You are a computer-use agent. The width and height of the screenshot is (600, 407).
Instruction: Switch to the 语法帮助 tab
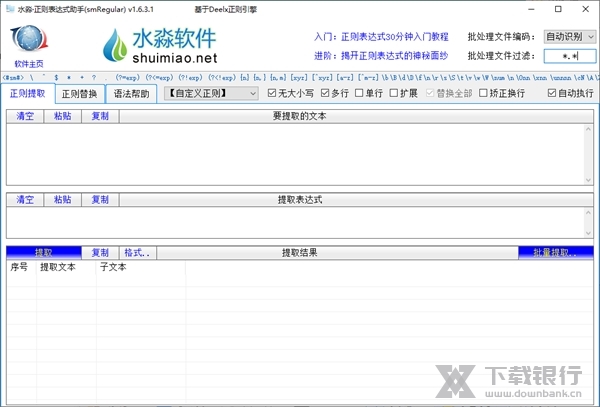tap(131, 94)
